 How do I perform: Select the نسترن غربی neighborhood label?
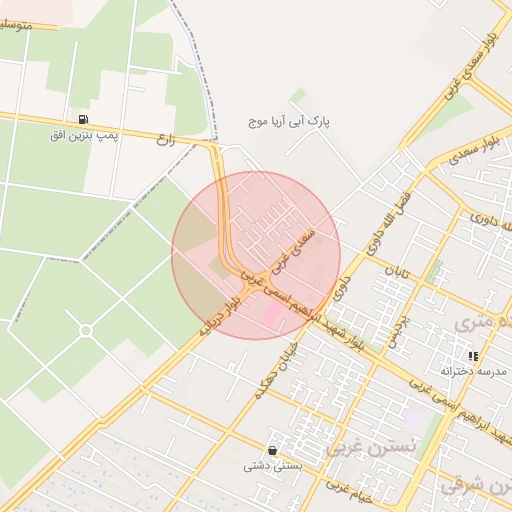pyautogui.click(x=371, y=447)
